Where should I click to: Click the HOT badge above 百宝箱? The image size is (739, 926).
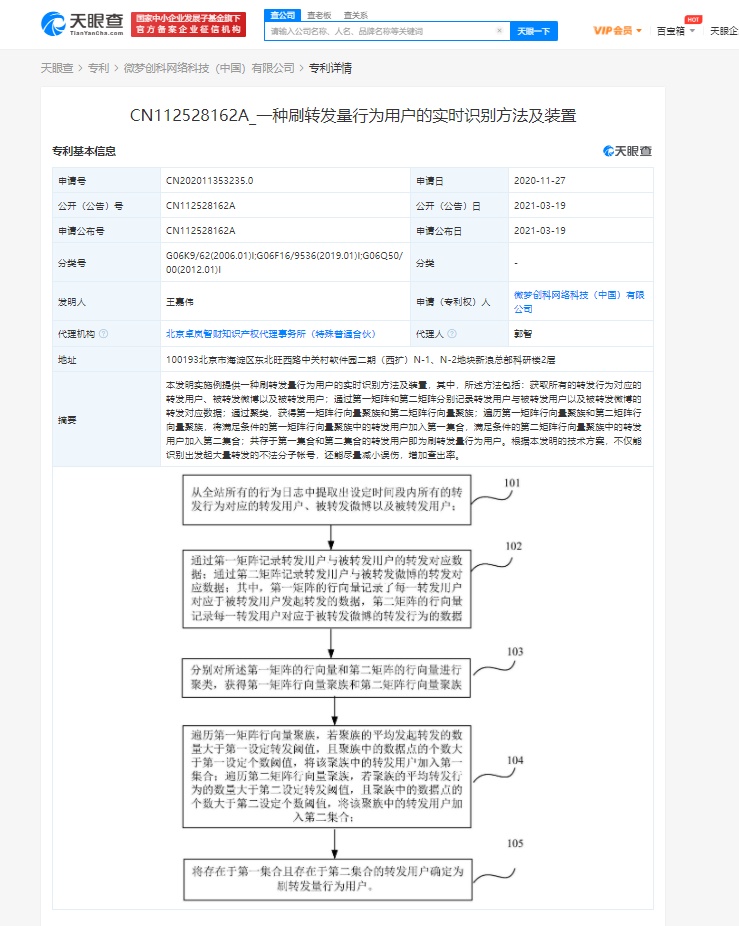click(x=693, y=19)
